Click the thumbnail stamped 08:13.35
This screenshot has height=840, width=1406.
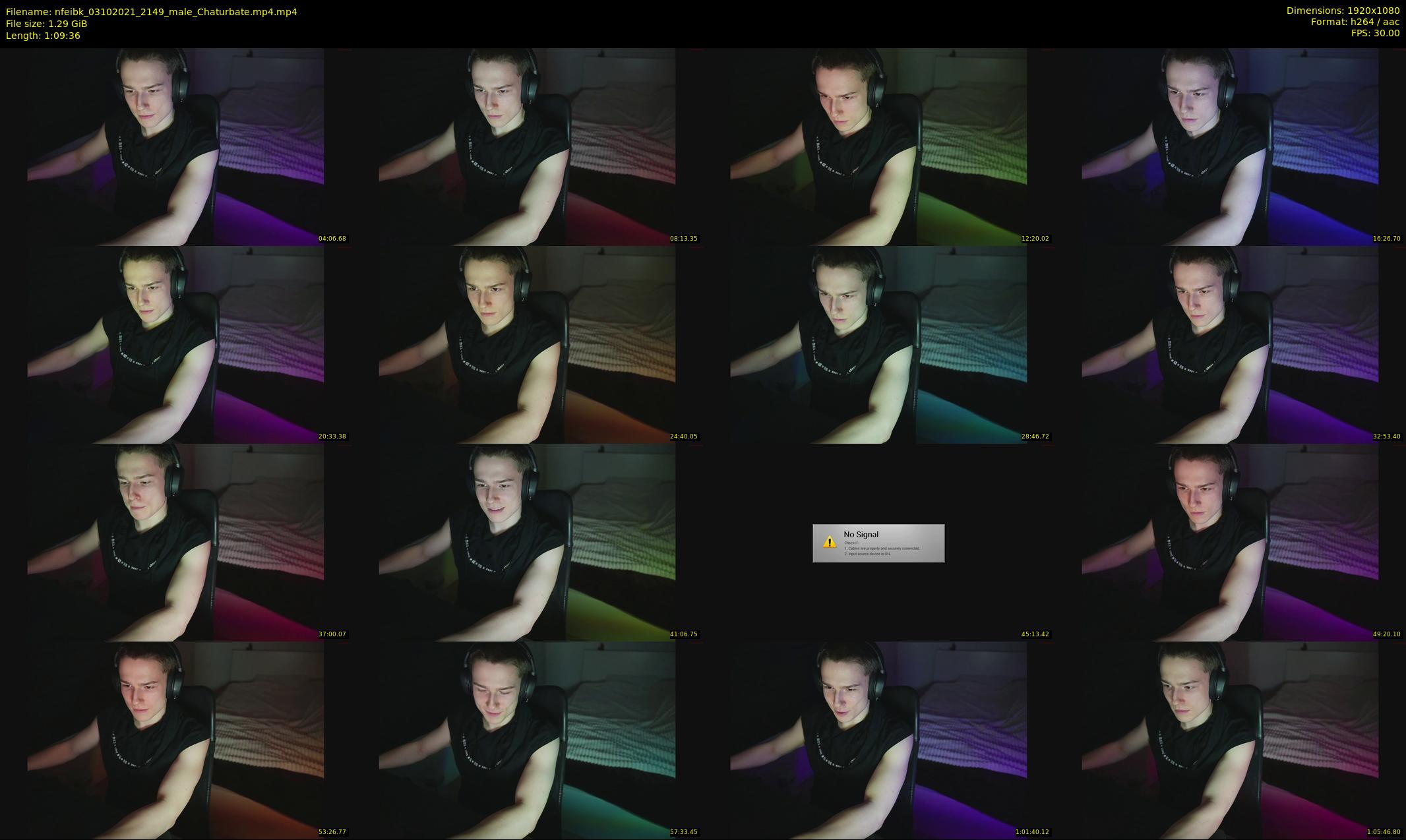527,146
